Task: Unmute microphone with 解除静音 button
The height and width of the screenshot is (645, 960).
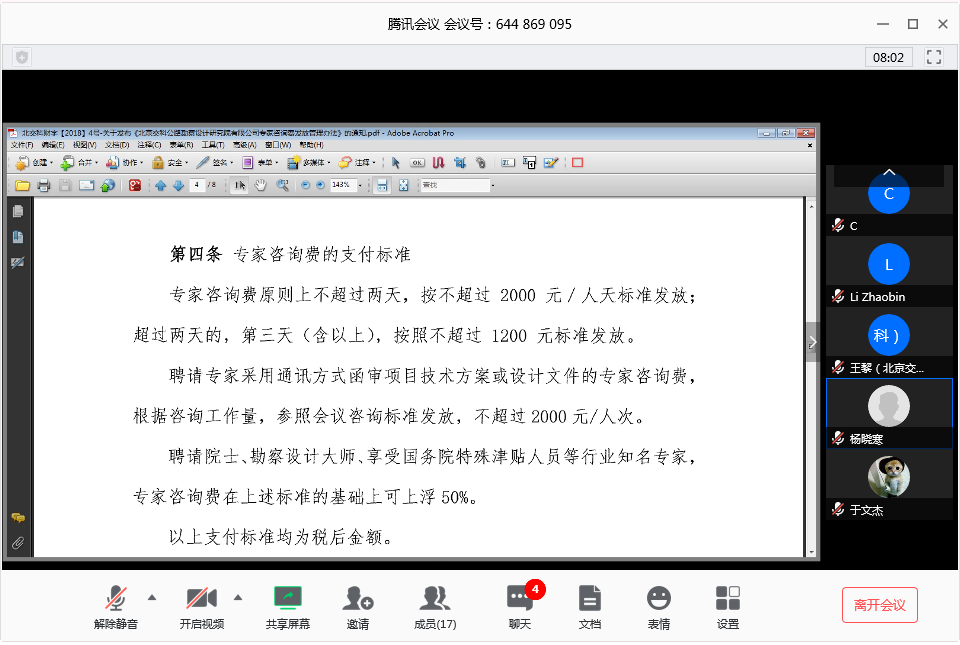Action: (x=116, y=606)
